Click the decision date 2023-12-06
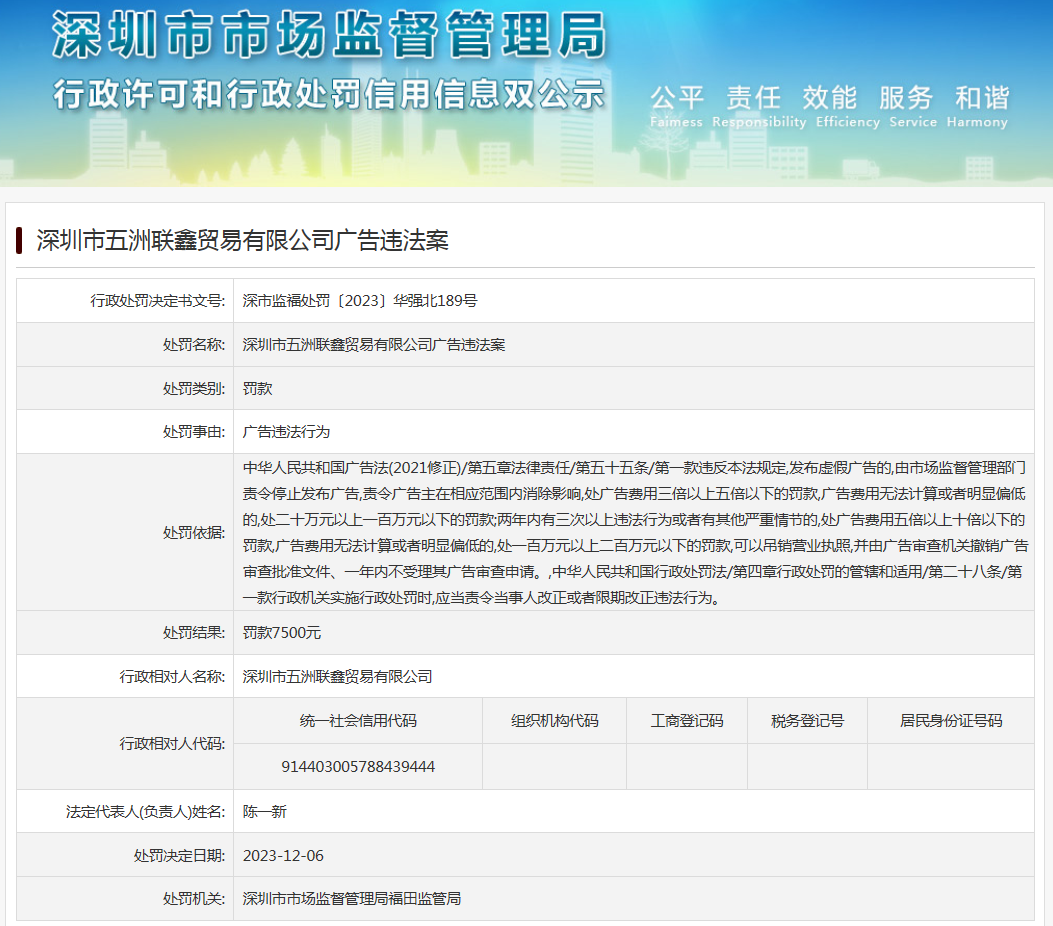Image resolution: width=1053 pixels, height=926 pixels. point(283,855)
